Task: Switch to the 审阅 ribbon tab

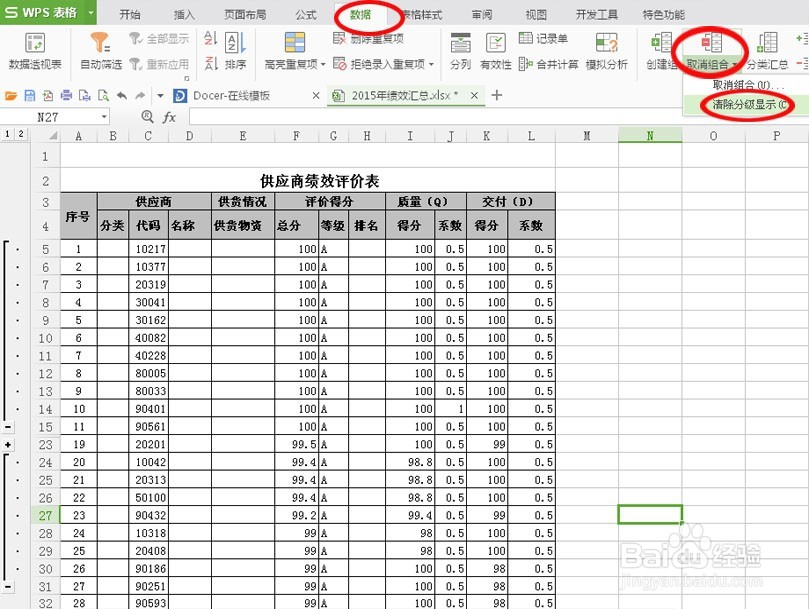Action: (482, 14)
